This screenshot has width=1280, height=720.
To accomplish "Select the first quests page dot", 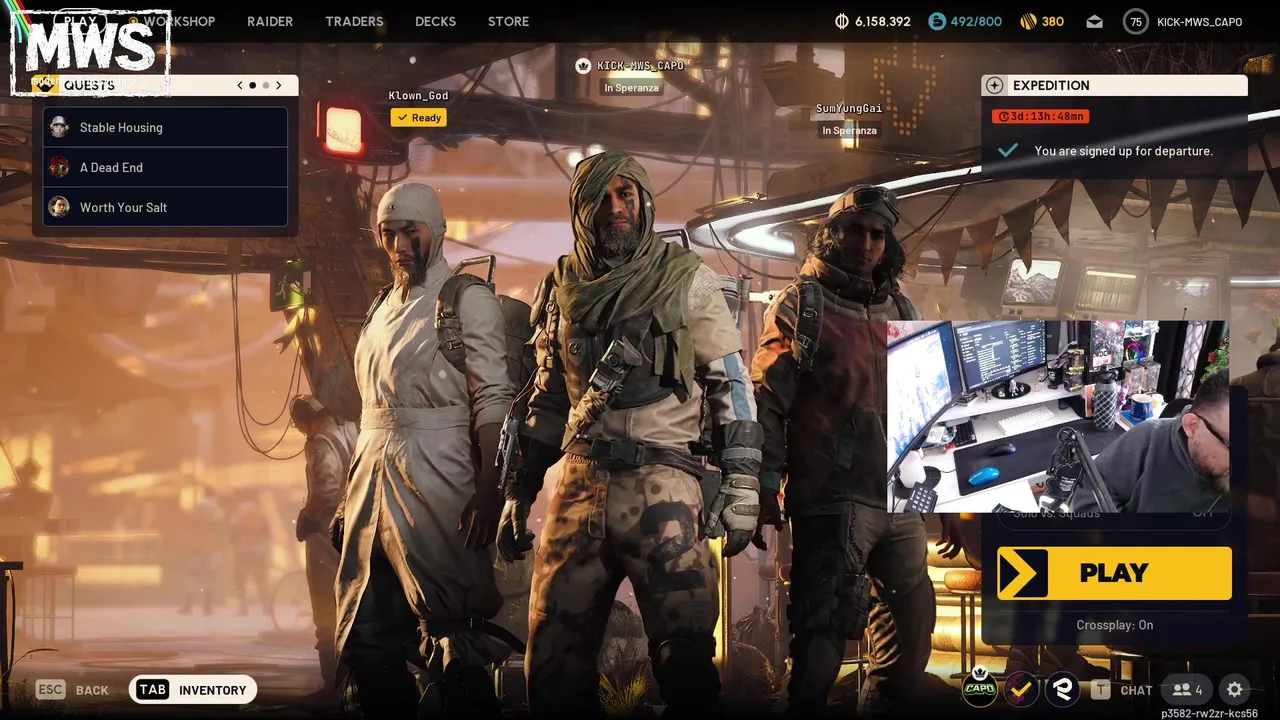I will (252, 85).
